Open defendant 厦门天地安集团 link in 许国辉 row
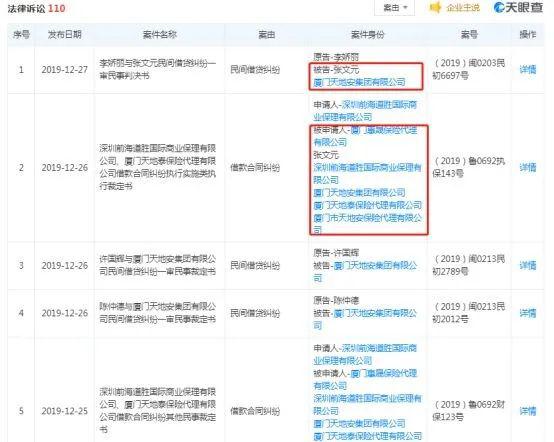554x442 pixels. [x=365, y=271]
